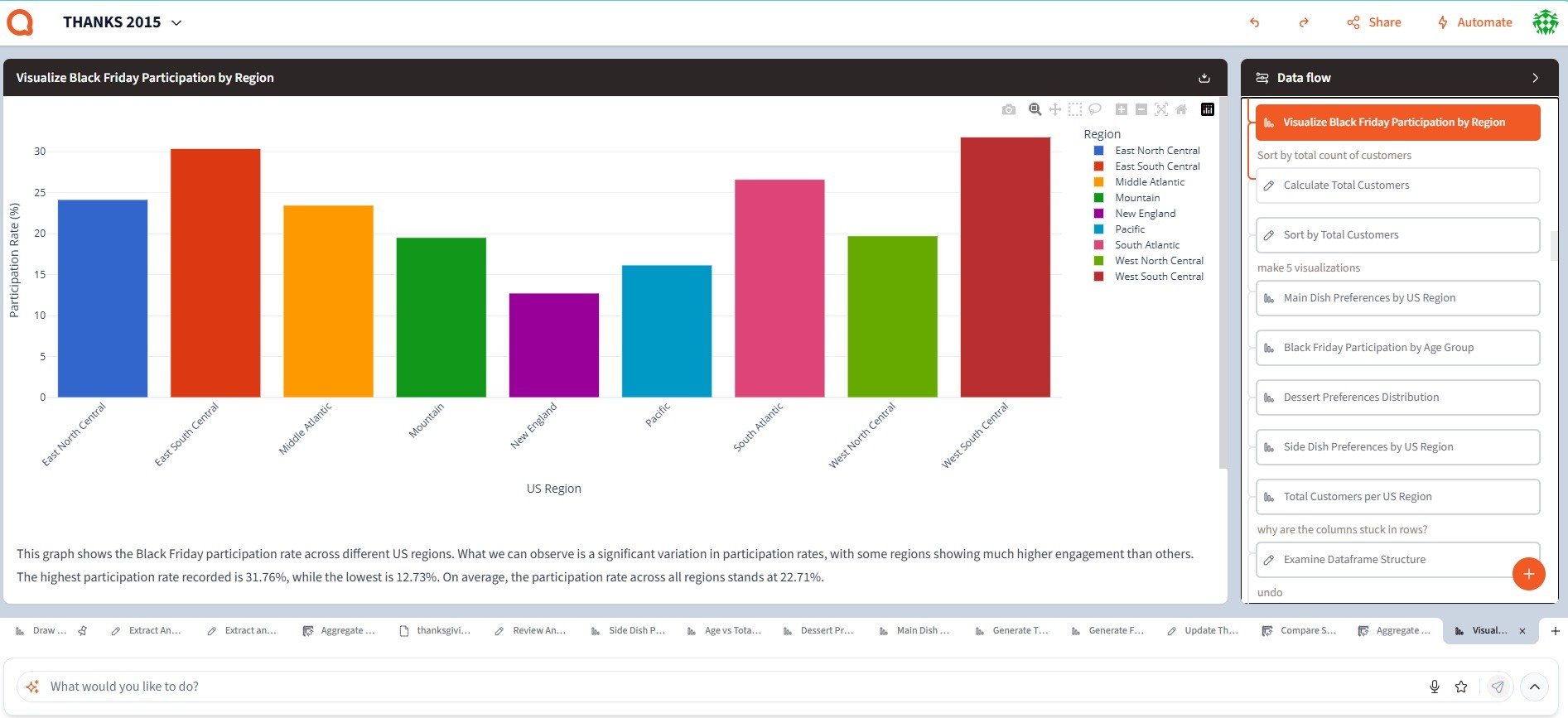Open Dessert Preferences Distribution step
This screenshot has height=718, width=1568.
(x=1397, y=398)
